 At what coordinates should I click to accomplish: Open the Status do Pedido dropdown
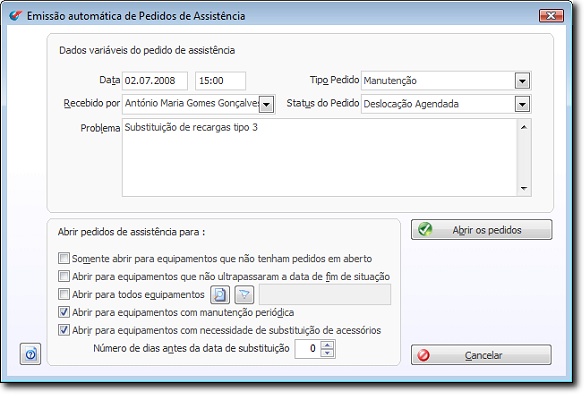point(522,104)
